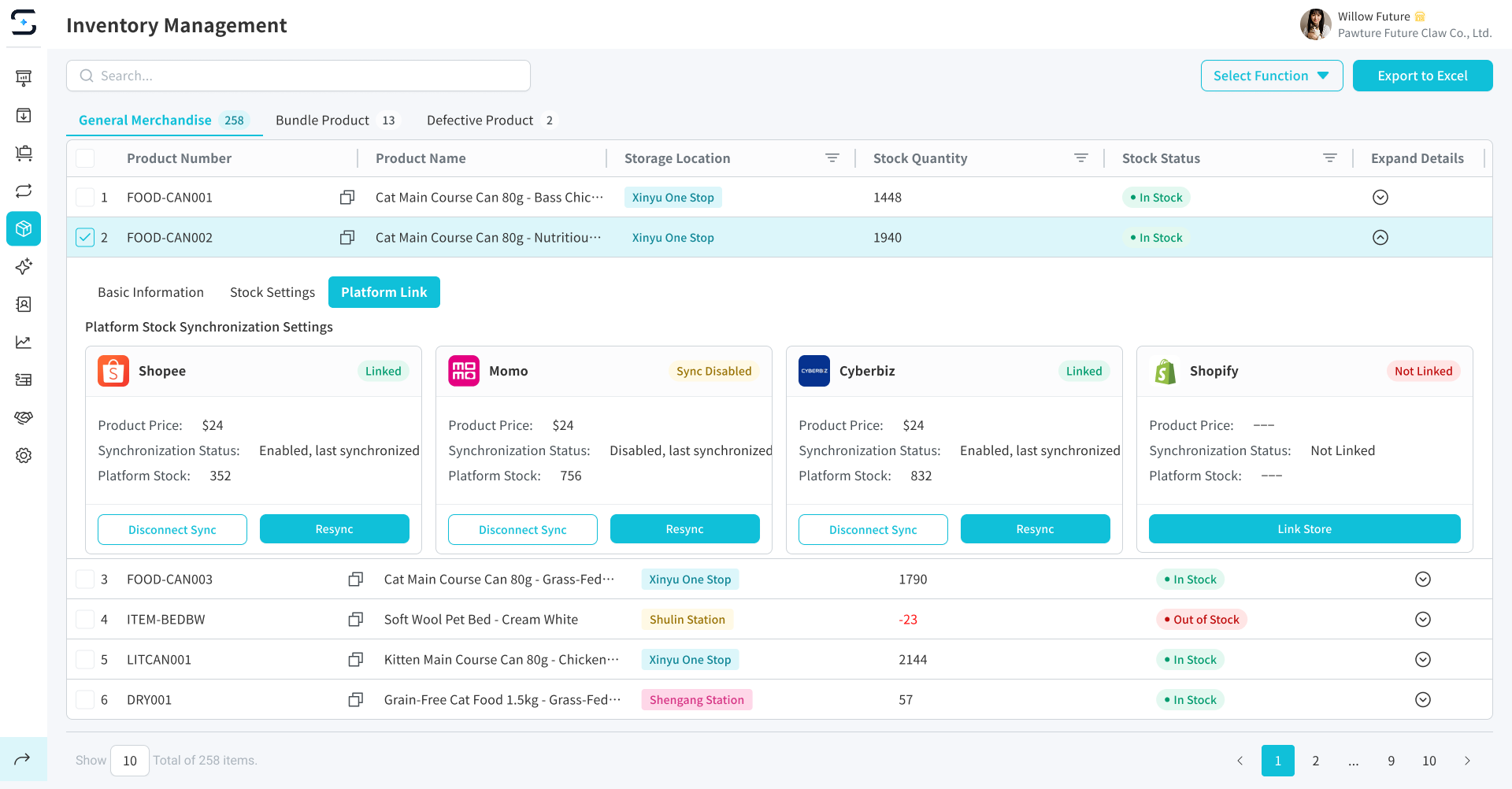
Task: Expand details for FOOD-CAN001 row
Action: 1380,198
